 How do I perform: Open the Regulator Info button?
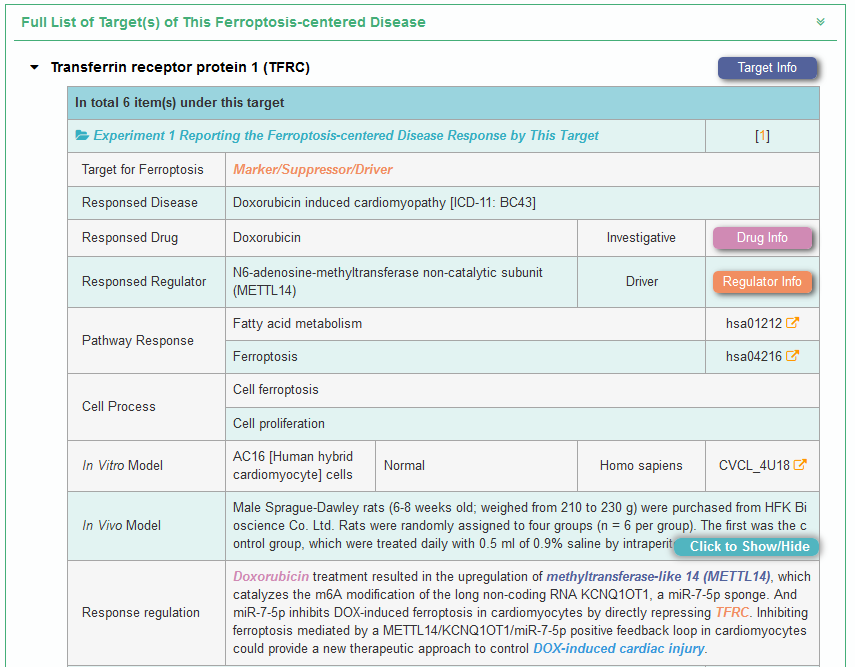[762, 282]
